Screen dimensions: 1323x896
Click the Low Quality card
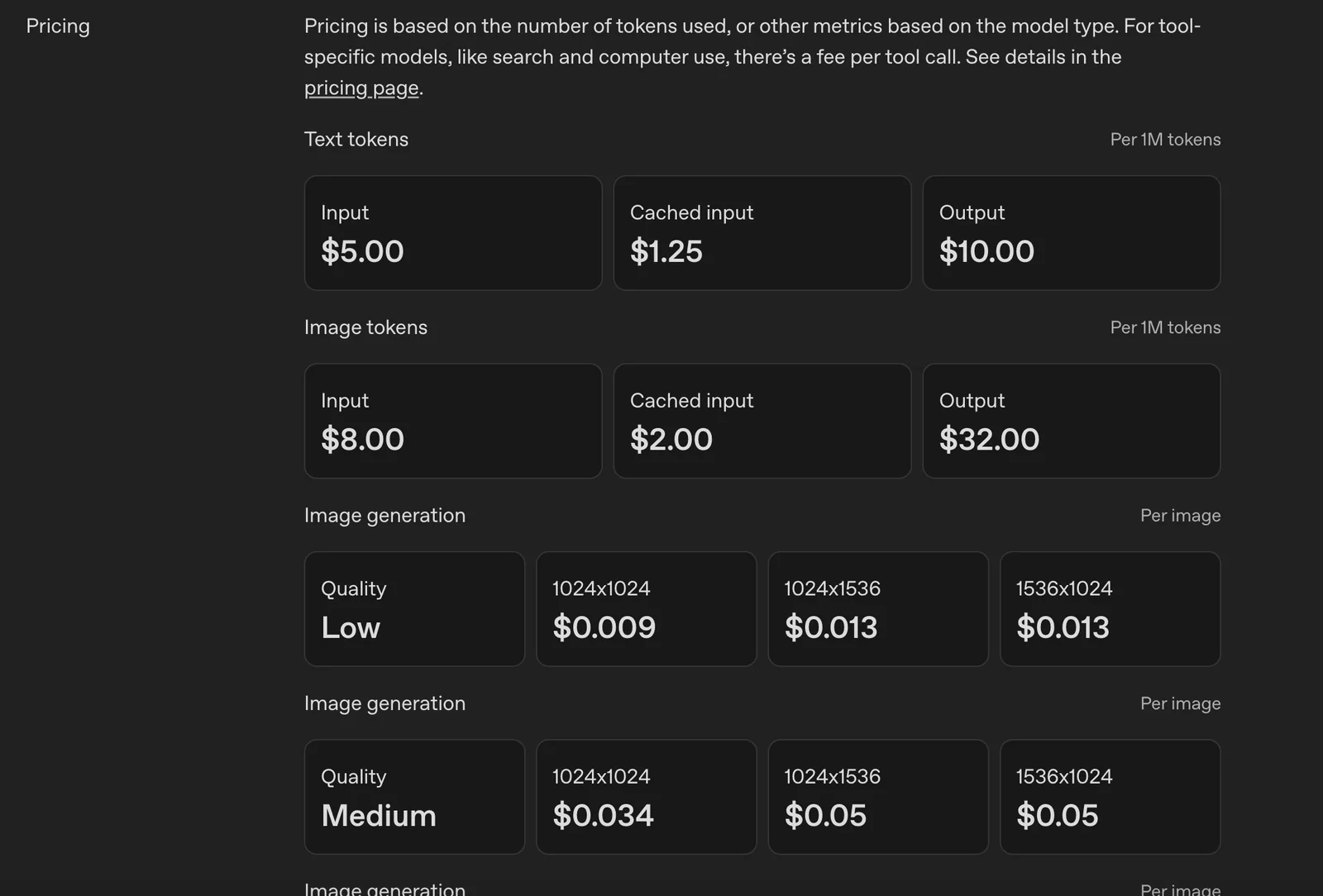coord(414,609)
